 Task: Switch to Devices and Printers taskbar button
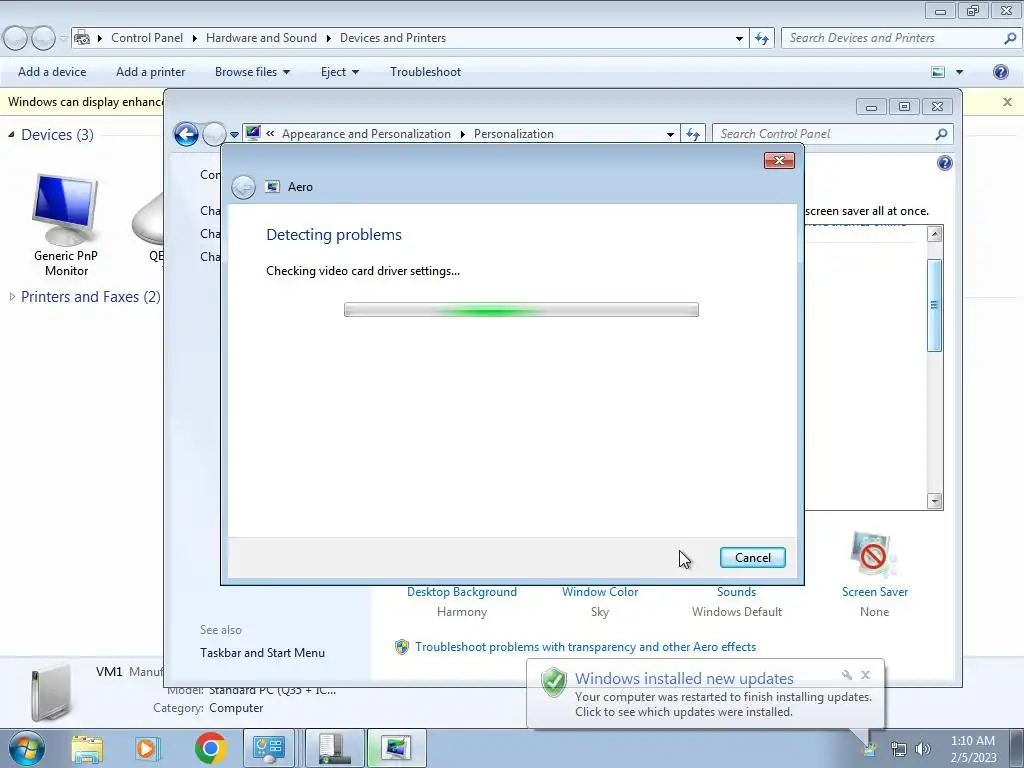pos(334,748)
